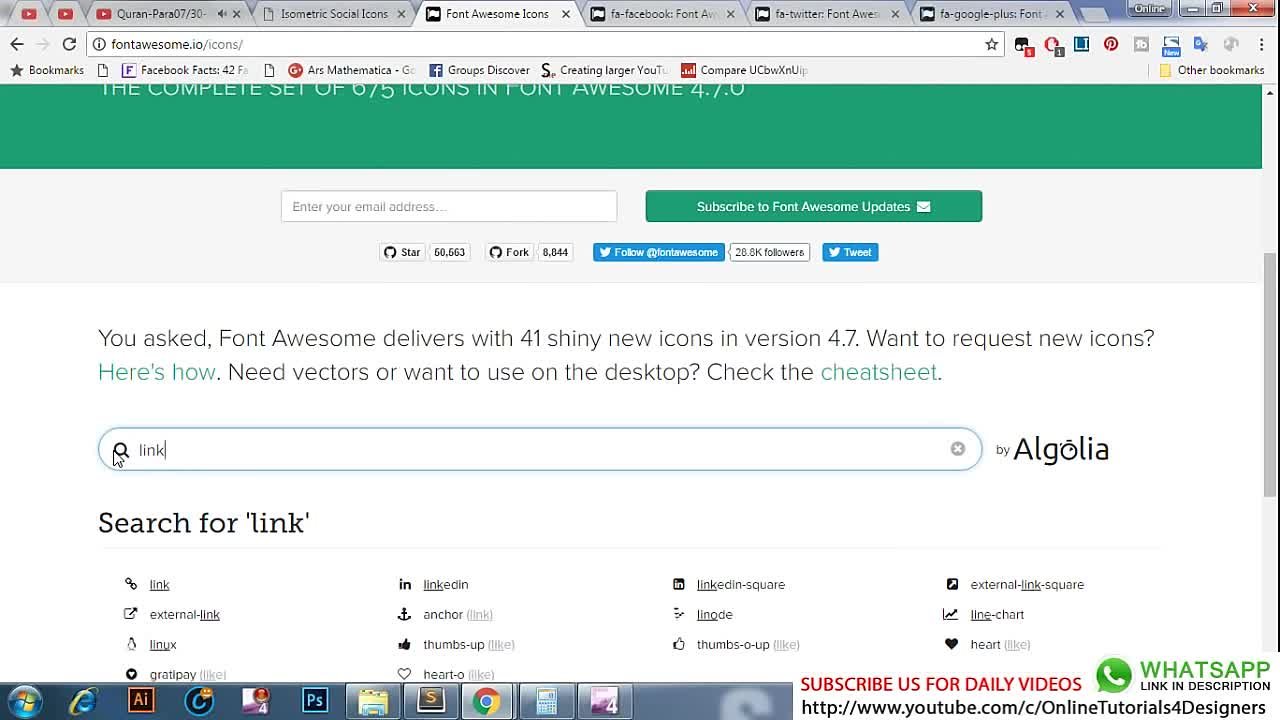Open the Creating larger YouTube bookmark
This screenshot has width=1280, height=720.
tap(604, 70)
